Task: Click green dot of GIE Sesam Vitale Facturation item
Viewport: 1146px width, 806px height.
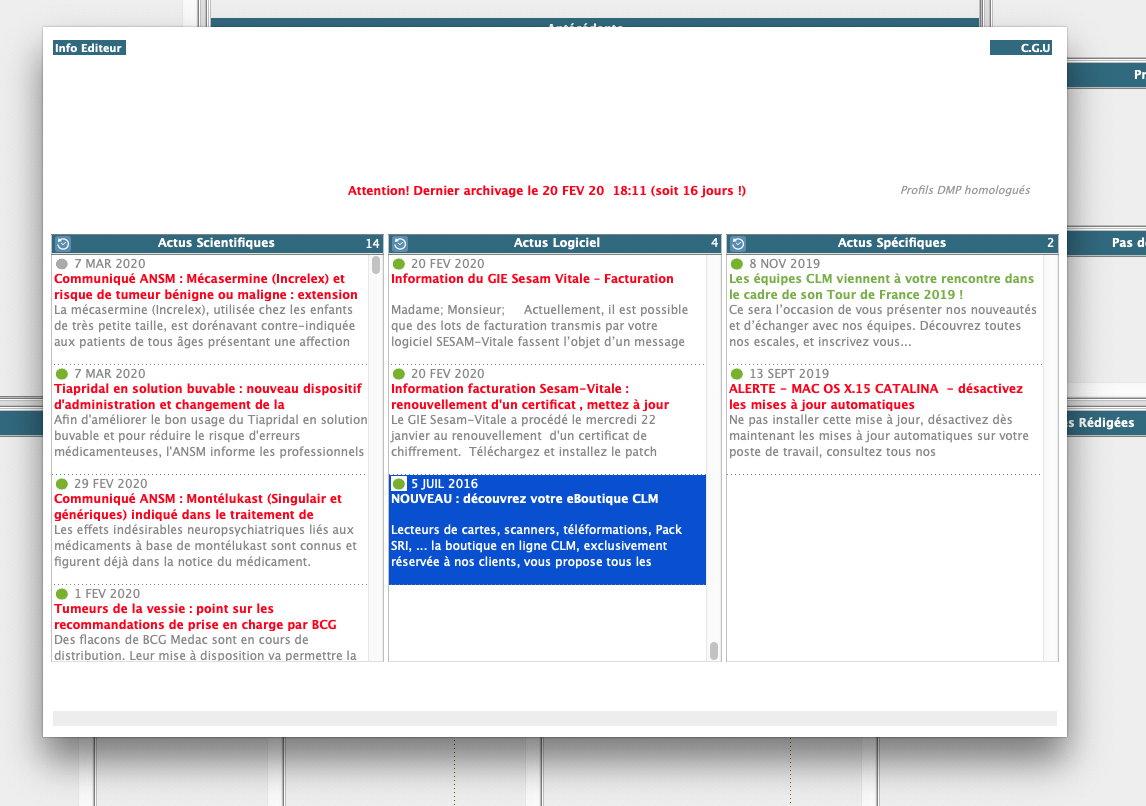Action: pyautogui.click(x=399, y=264)
